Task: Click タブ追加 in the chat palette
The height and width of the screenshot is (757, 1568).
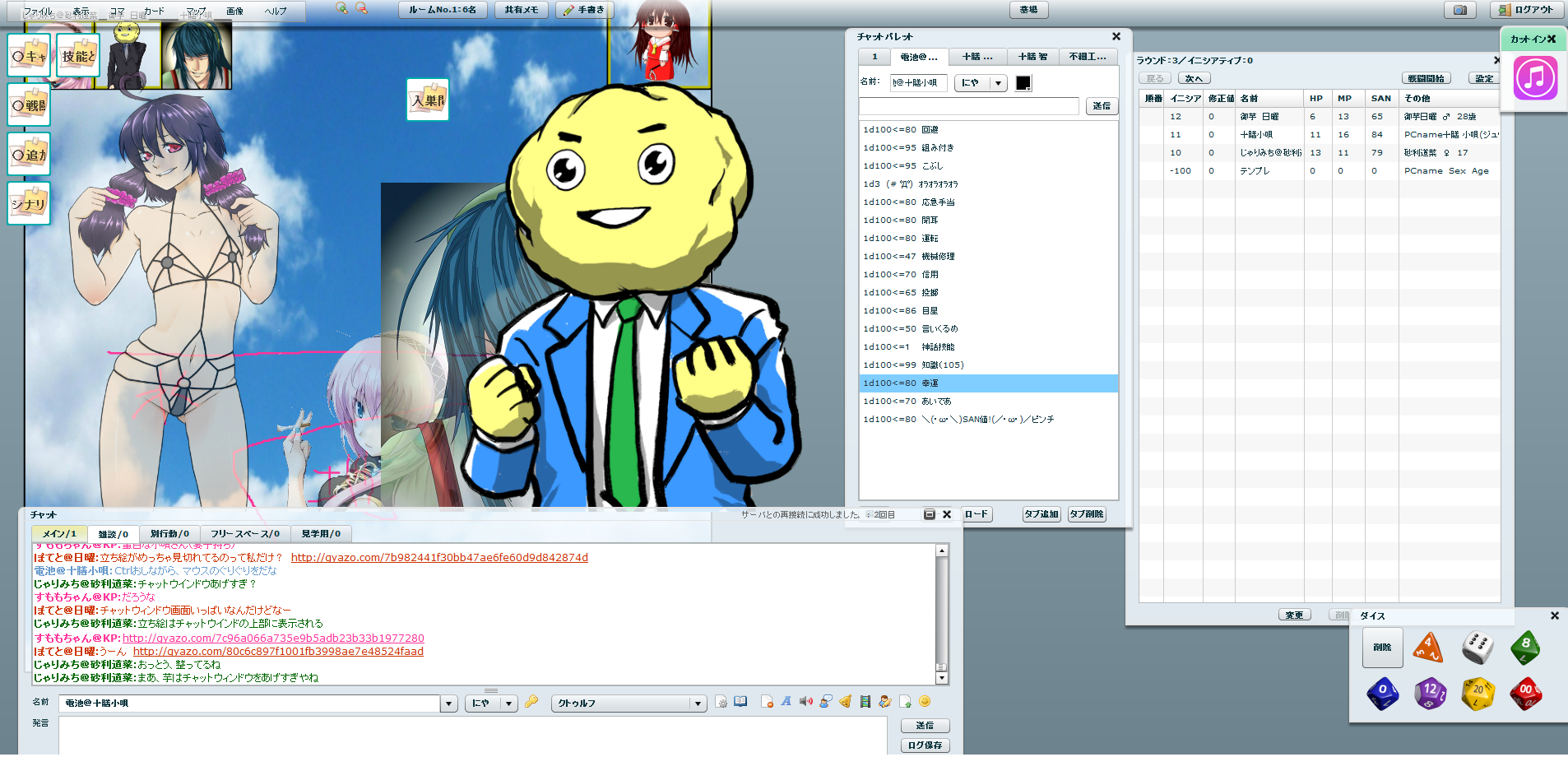Action: [1041, 514]
